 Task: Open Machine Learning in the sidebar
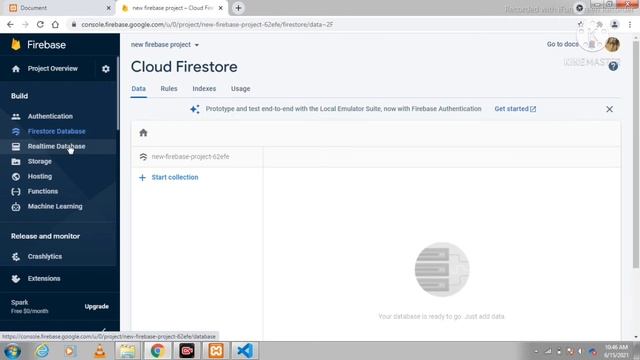55,207
